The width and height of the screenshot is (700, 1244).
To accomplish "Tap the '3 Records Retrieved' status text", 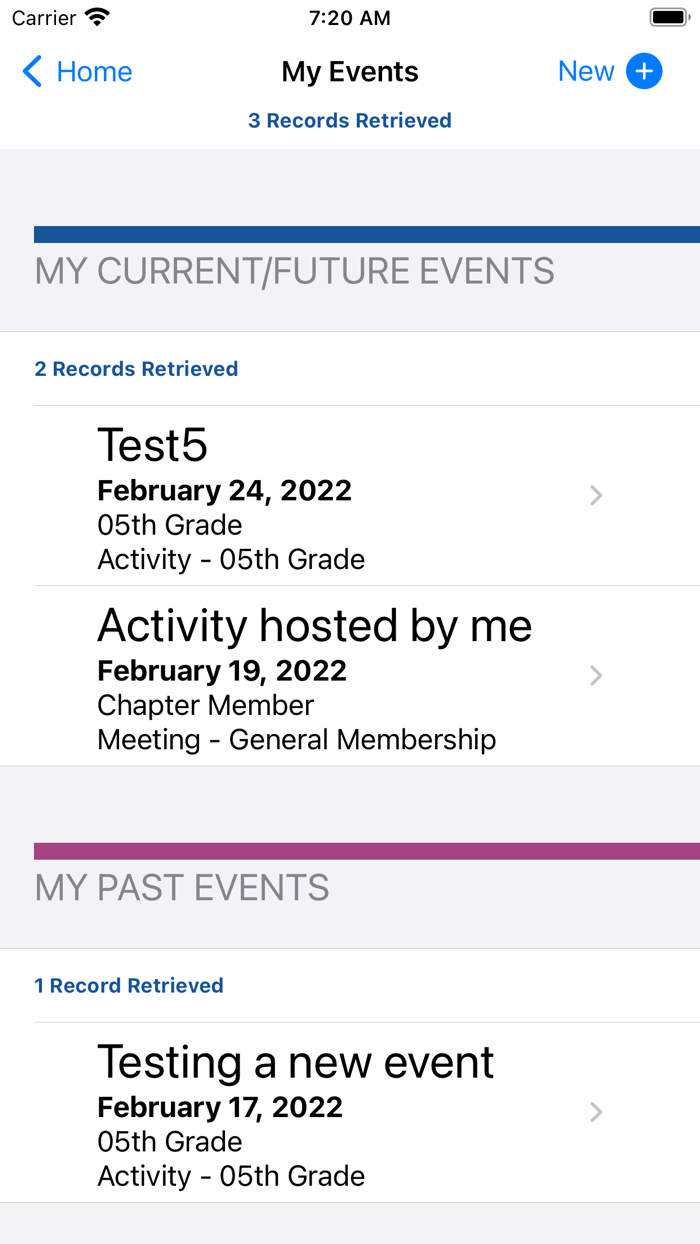I will pos(350,121).
